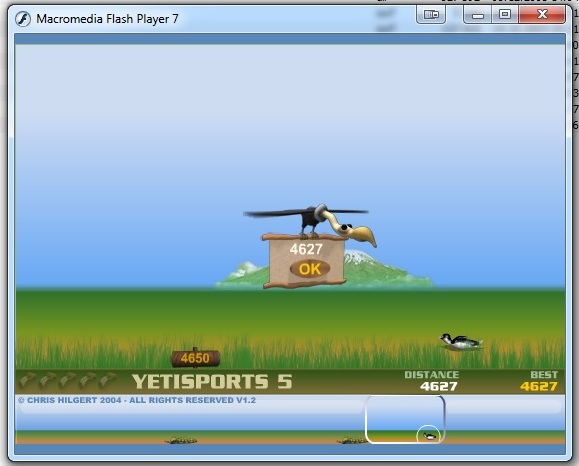Click the circled penguin in the minimap
The width and height of the screenshot is (579, 466).
(428, 434)
